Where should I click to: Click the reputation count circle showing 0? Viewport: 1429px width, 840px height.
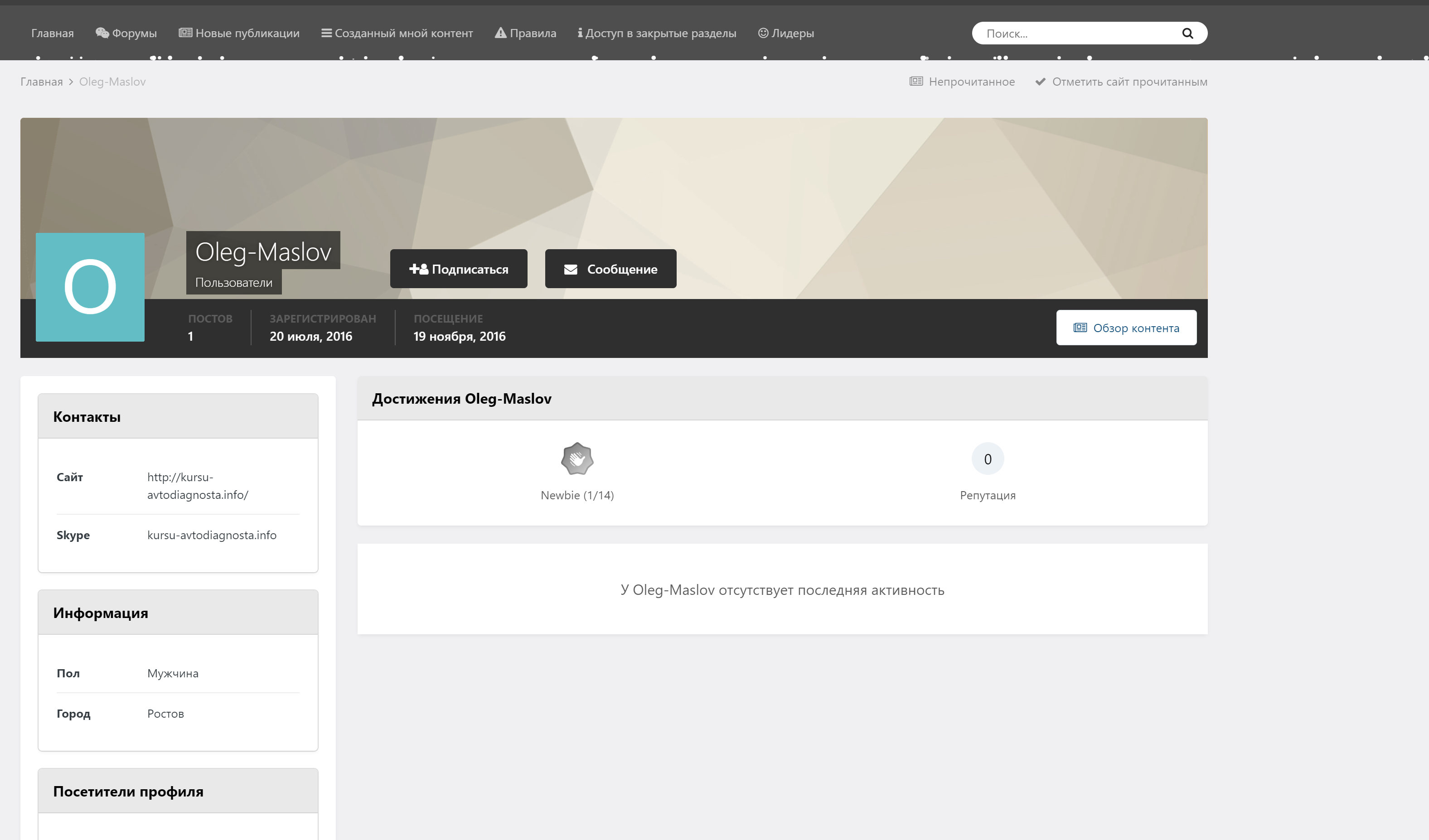pyautogui.click(x=987, y=459)
